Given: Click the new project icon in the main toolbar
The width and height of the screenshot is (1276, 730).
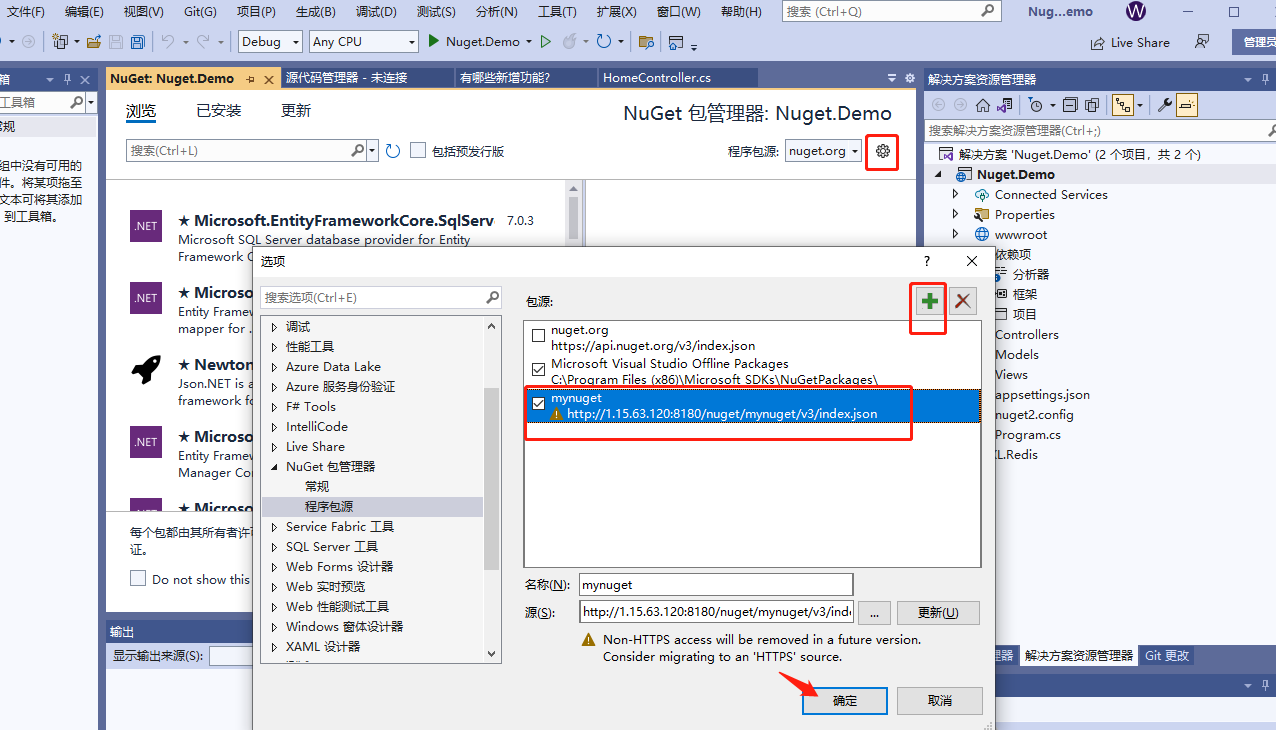Looking at the screenshot, I should tap(60, 42).
